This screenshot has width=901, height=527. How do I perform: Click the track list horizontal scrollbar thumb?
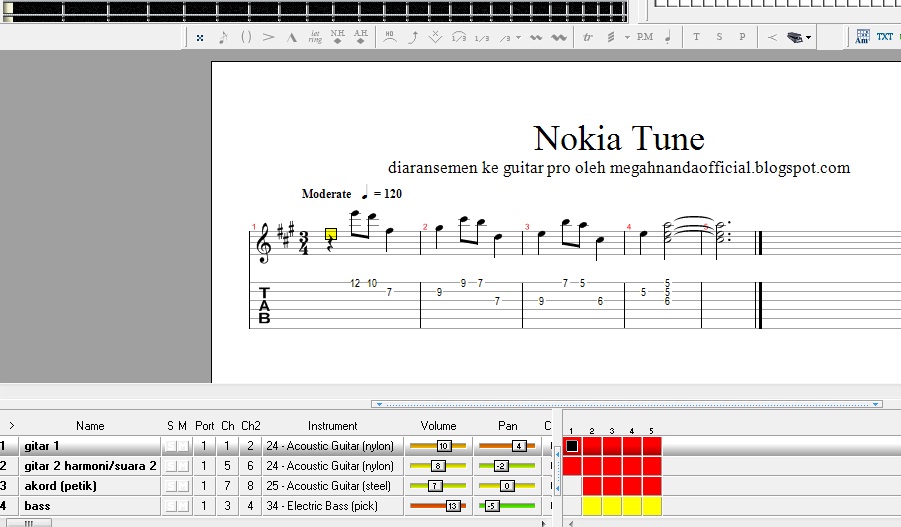click(29, 523)
